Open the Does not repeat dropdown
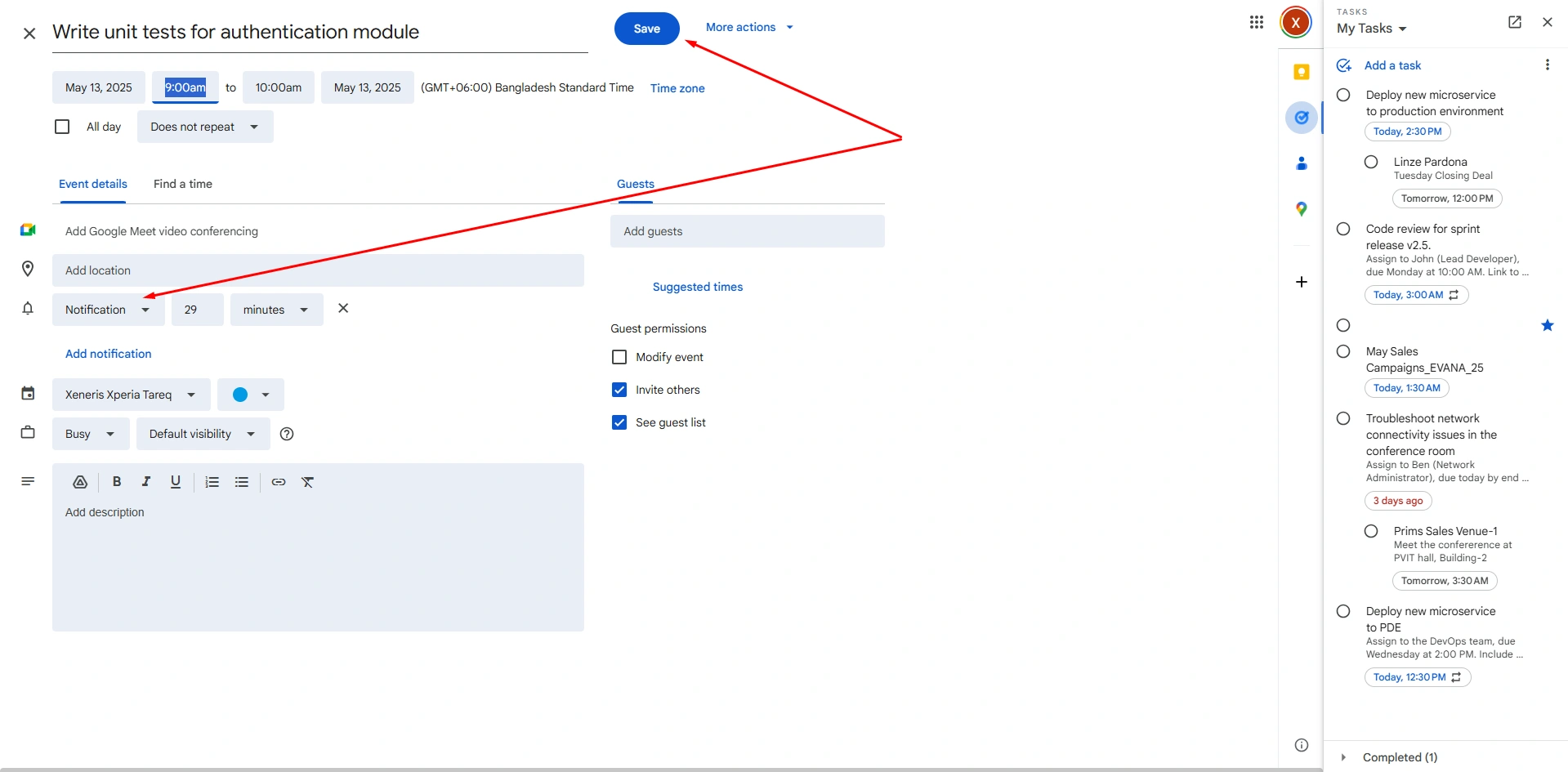This screenshot has width=1568, height=772. coord(204,127)
